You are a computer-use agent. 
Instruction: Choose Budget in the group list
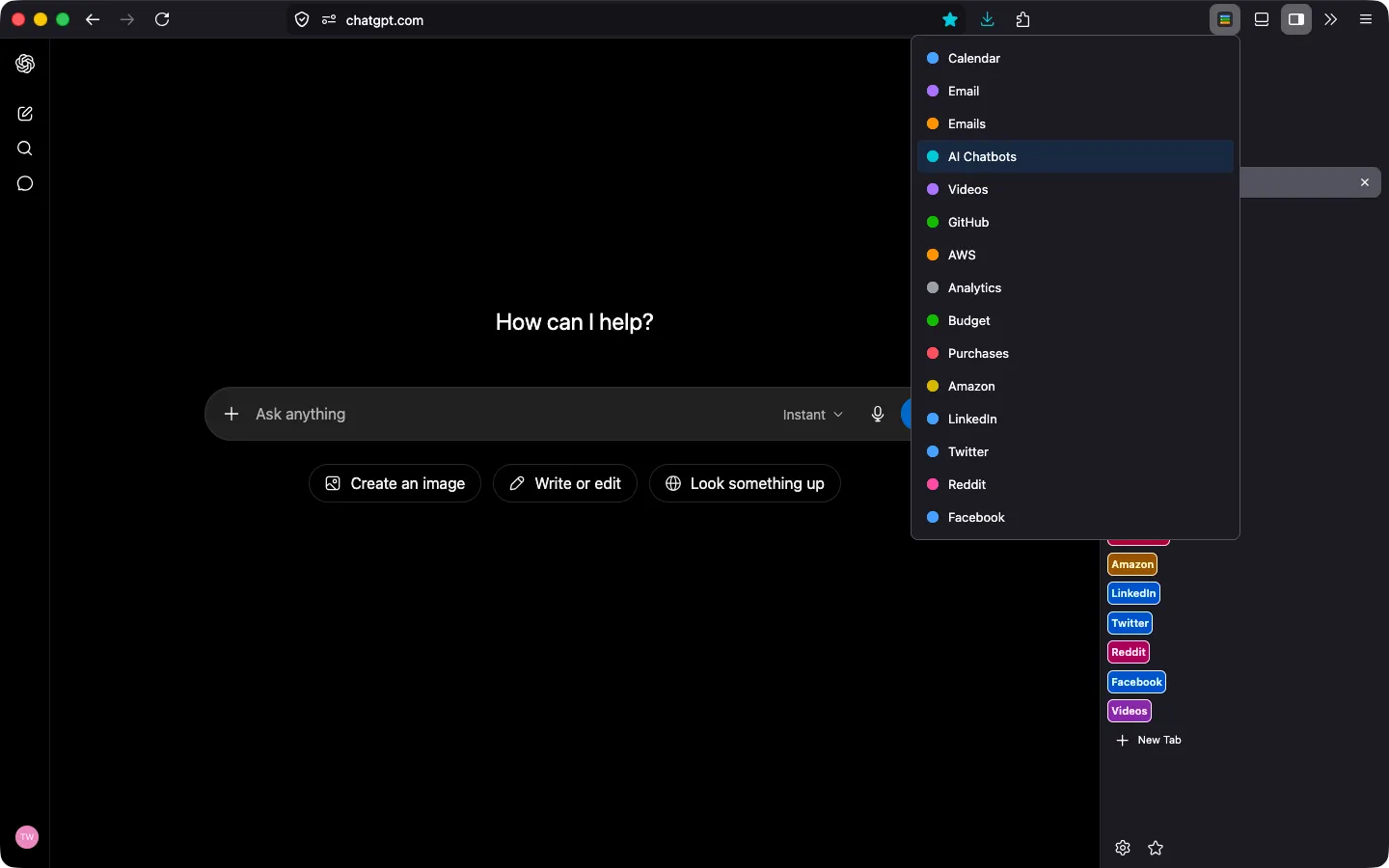pyautogui.click(x=1076, y=320)
